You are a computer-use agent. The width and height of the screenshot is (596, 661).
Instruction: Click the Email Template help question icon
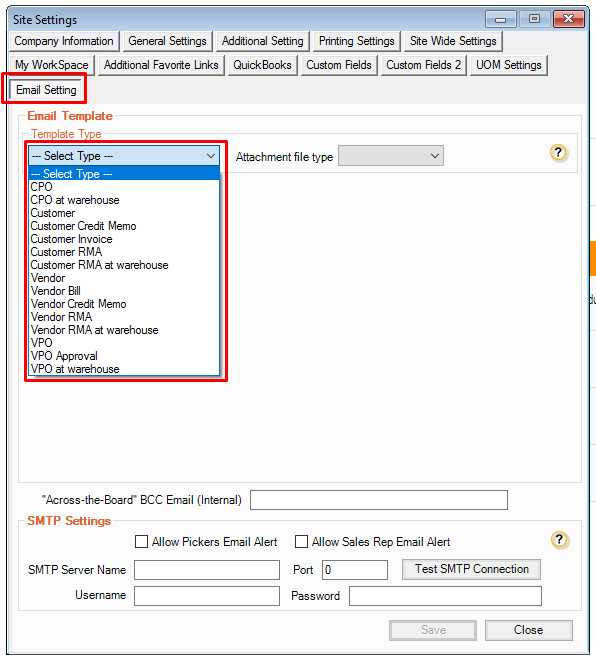(x=558, y=153)
